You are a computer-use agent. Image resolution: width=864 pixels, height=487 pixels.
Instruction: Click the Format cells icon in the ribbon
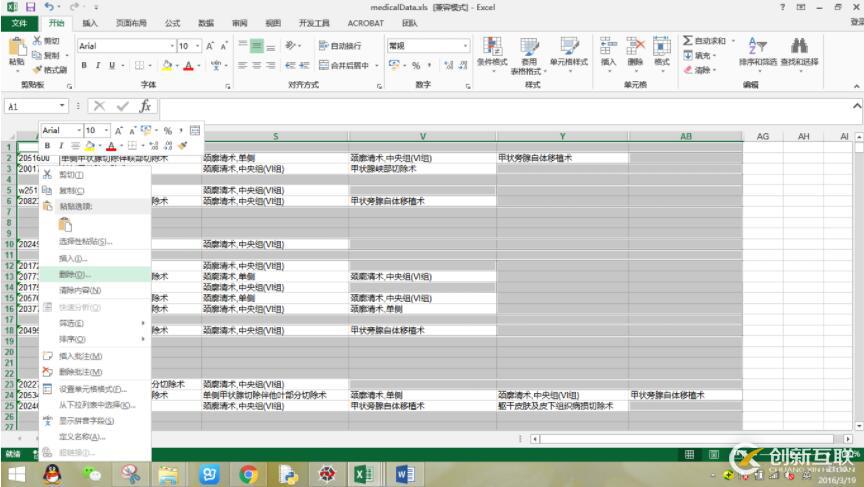tap(662, 46)
